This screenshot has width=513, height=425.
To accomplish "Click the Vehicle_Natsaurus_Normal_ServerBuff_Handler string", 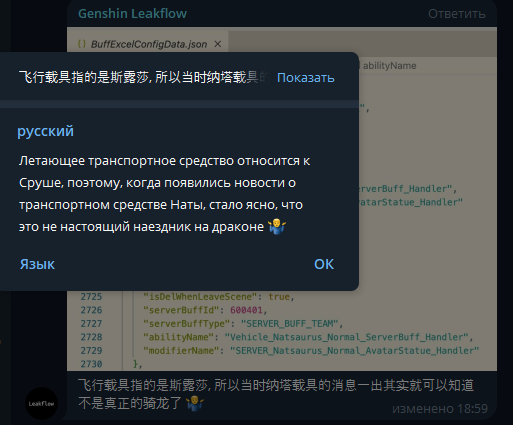I will tap(347, 337).
